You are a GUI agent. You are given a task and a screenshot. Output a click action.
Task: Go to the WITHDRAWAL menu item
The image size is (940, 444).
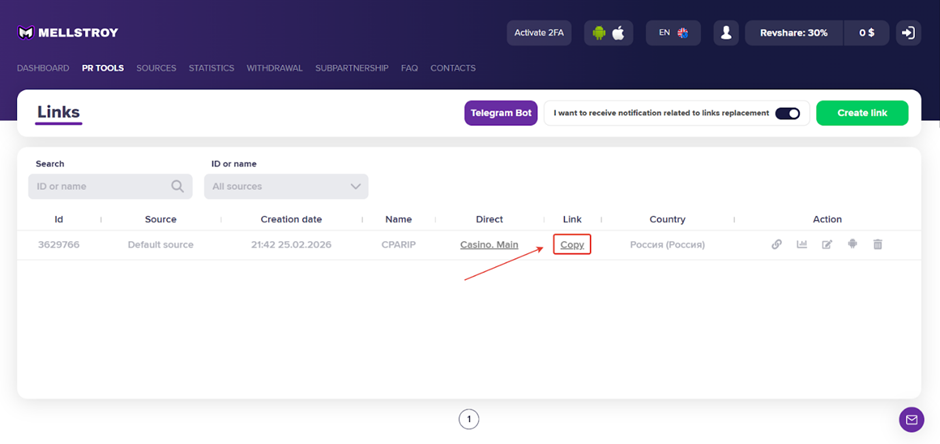[274, 68]
